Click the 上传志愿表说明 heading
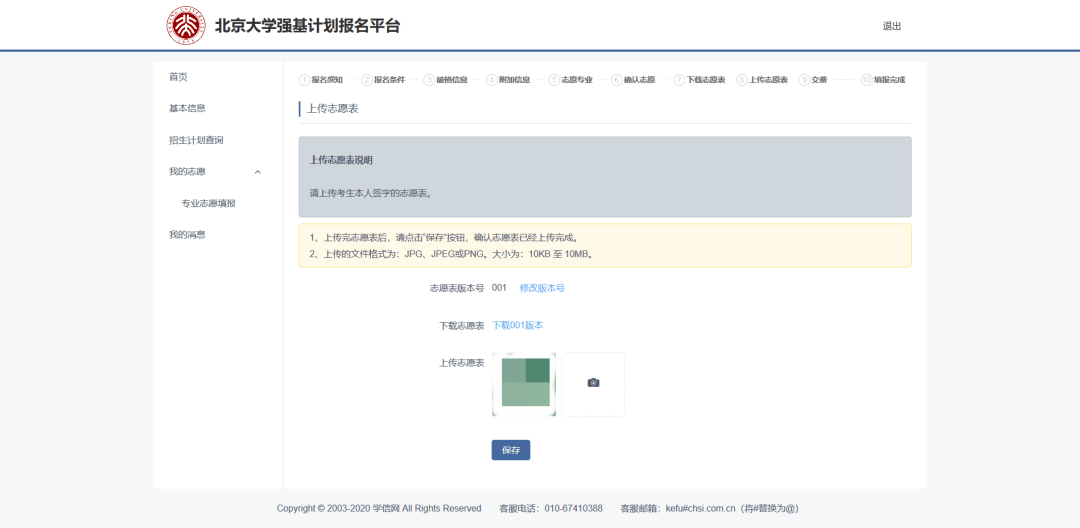Screen dimensions: 1080x528 [x=342, y=160]
